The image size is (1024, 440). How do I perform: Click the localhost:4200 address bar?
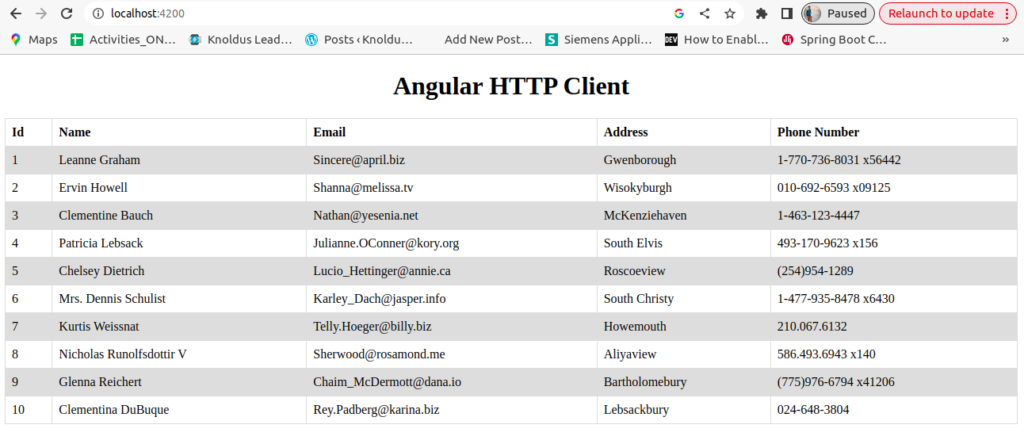click(380, 14)
